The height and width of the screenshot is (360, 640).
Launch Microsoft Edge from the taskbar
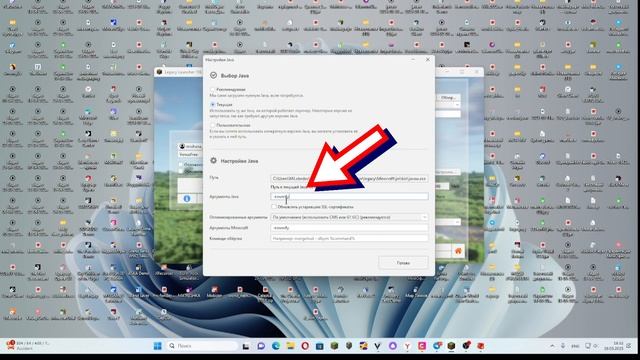coord(276,346)
